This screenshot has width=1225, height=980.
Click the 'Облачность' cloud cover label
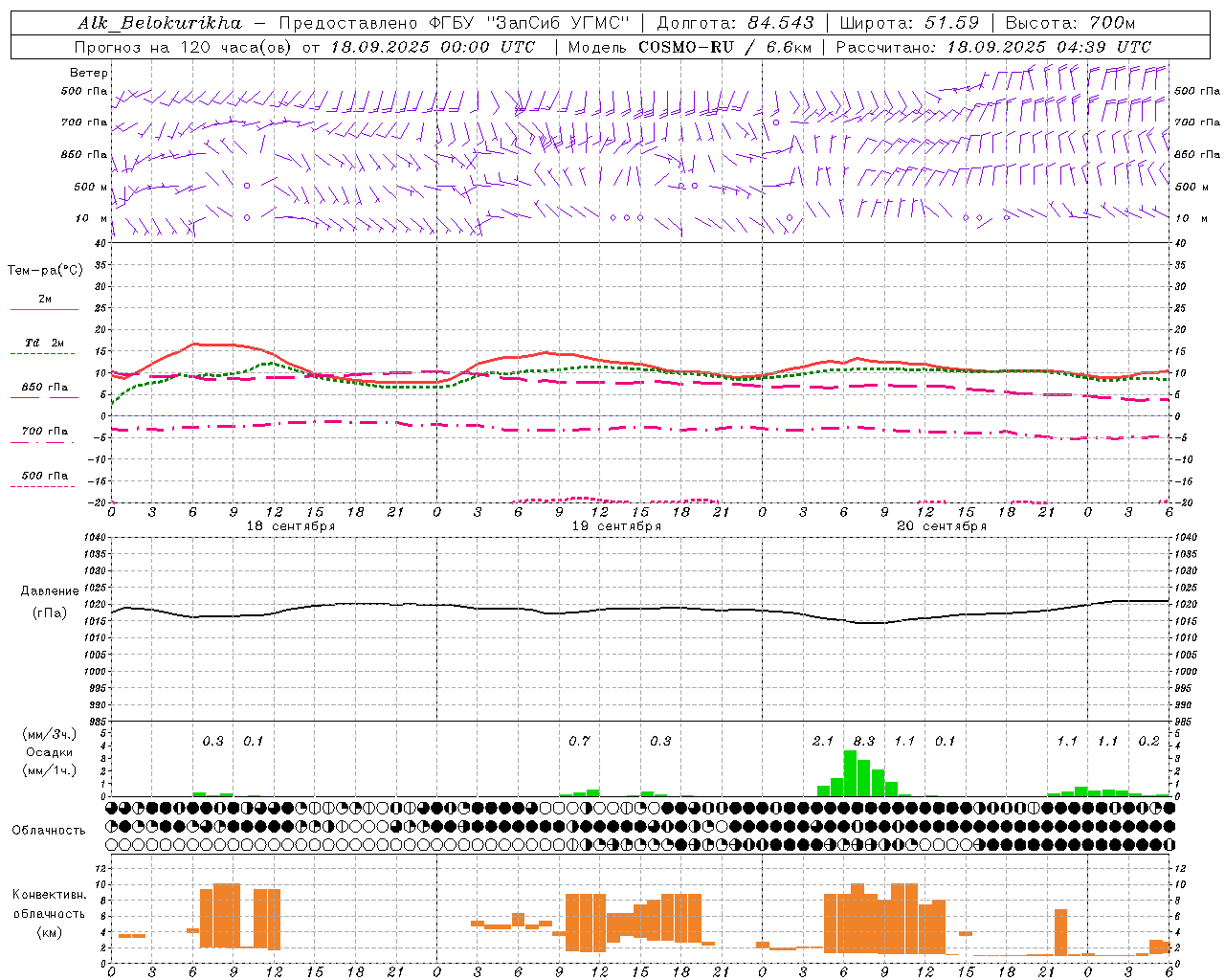[x=49, y=830]
